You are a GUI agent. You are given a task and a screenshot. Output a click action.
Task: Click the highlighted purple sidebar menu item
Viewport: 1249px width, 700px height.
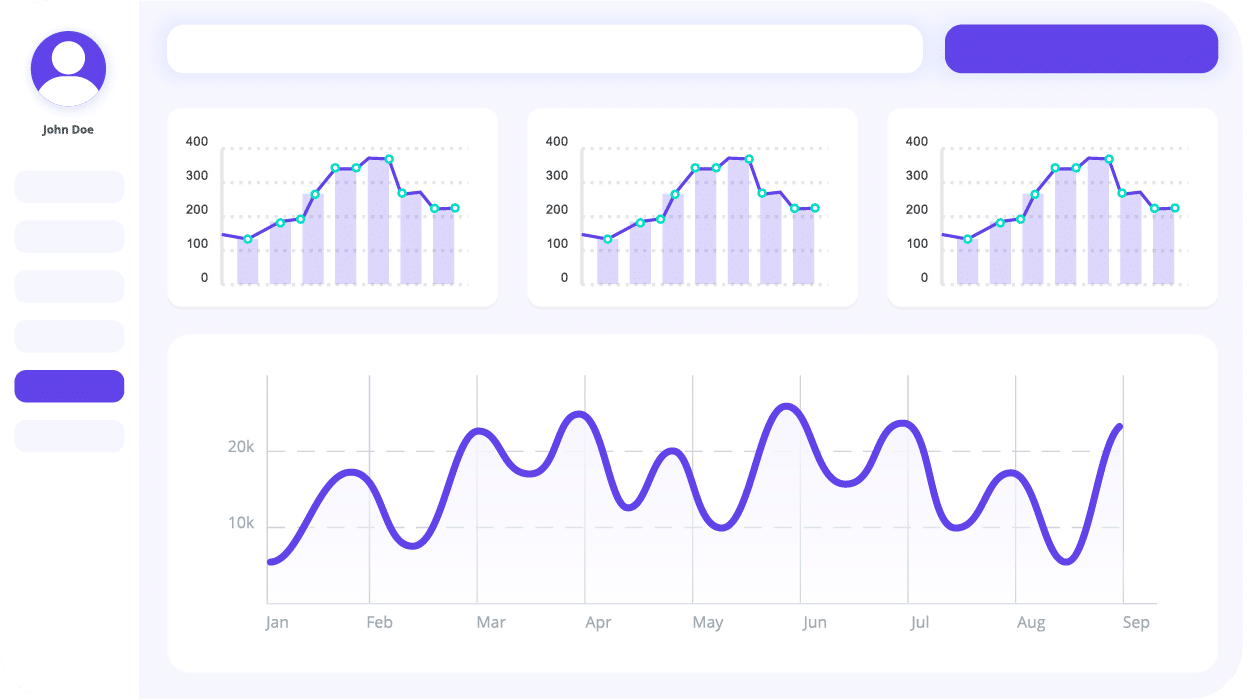pos(69,386)
